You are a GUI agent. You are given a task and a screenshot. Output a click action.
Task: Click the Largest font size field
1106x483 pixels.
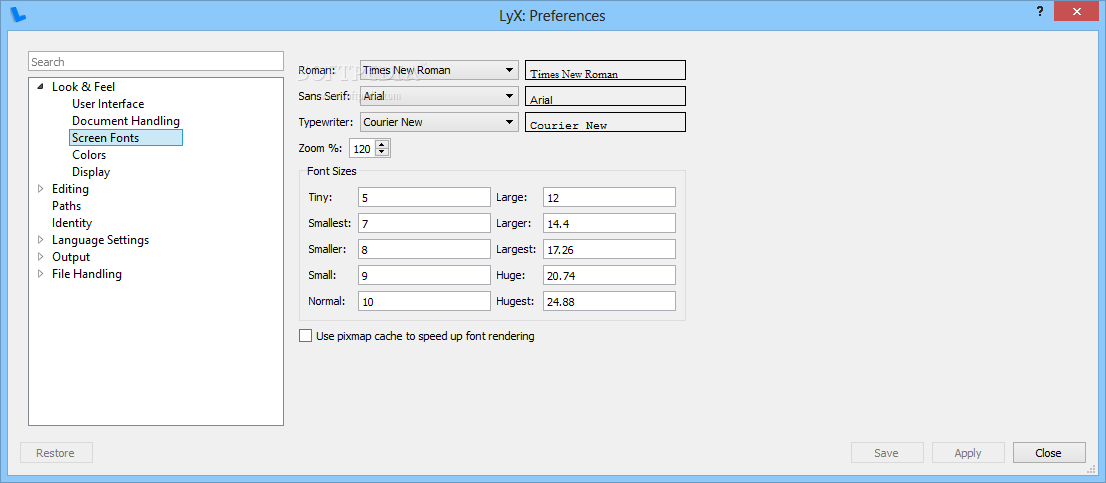609,250
